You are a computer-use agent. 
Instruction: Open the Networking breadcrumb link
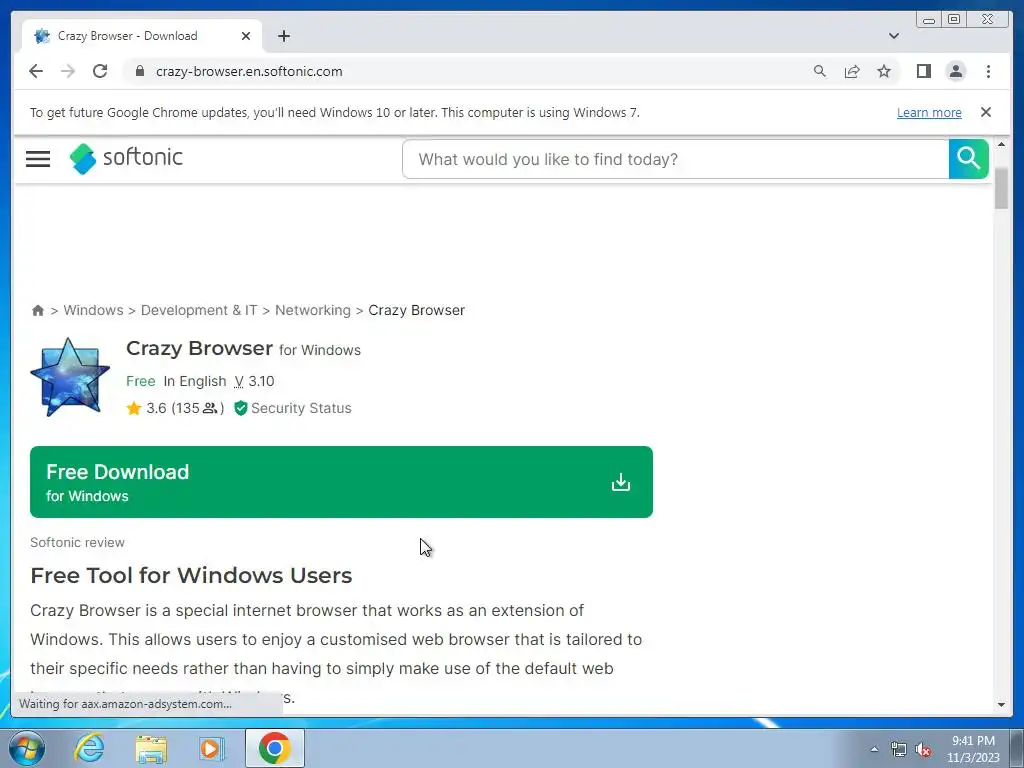pyautogui.click(x=313, y=310)
